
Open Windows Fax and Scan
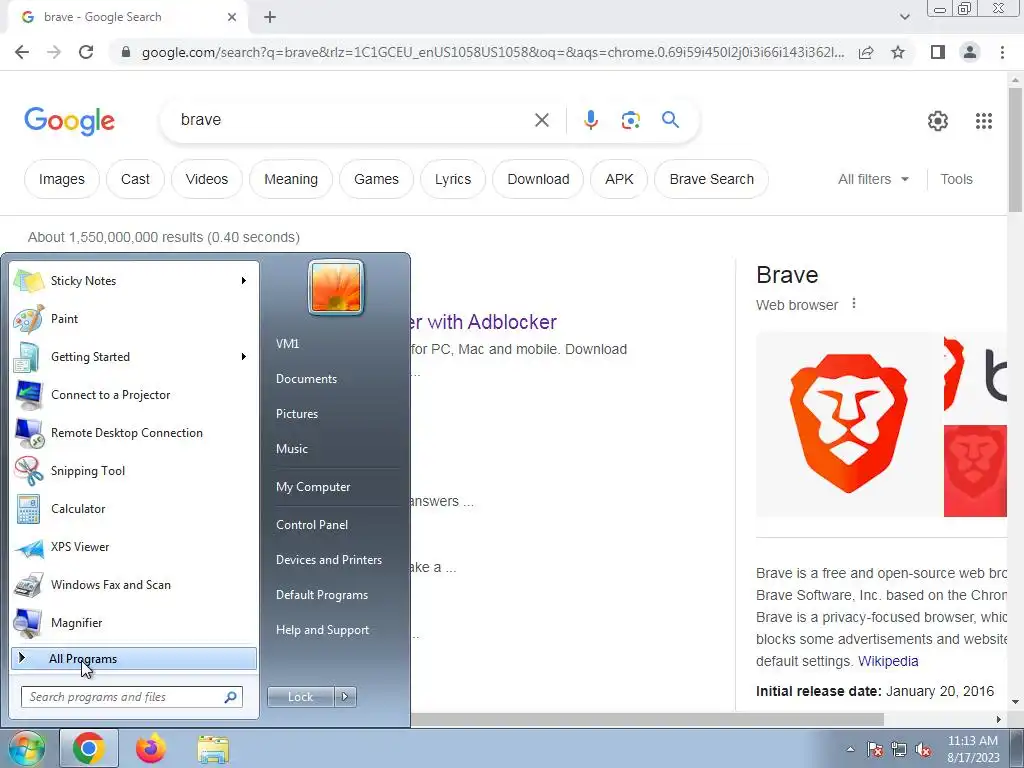(x=134, y=584)
